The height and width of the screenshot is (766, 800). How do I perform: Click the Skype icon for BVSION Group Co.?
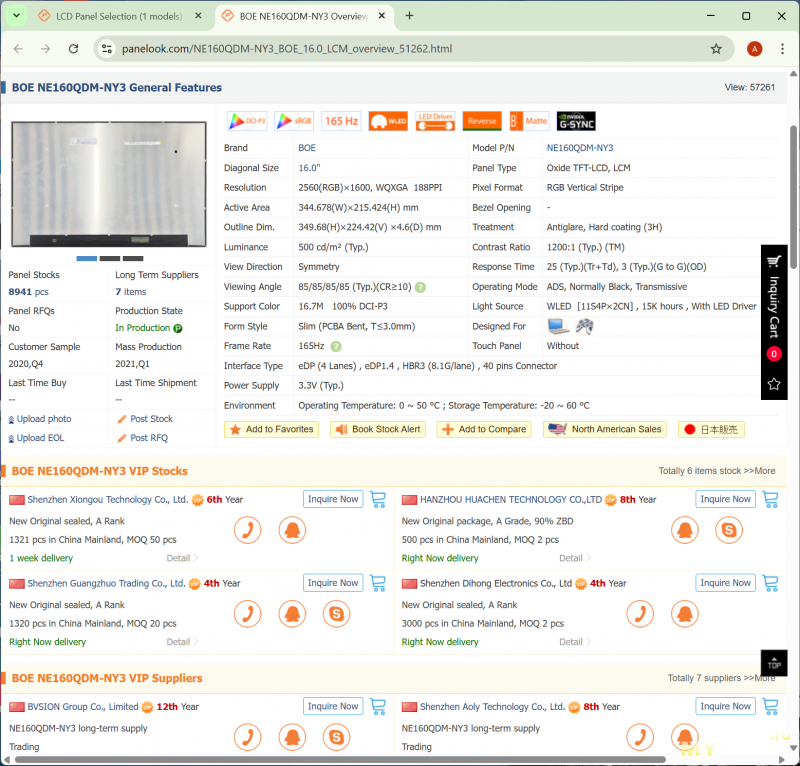coord(337,737)
